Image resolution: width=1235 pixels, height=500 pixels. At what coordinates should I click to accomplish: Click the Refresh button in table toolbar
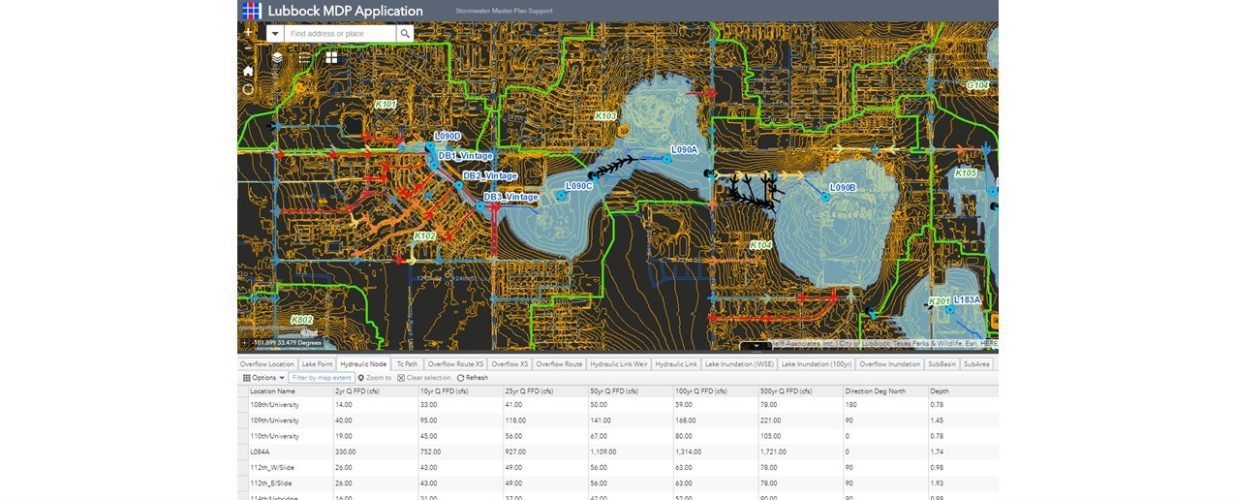[473, 378]
